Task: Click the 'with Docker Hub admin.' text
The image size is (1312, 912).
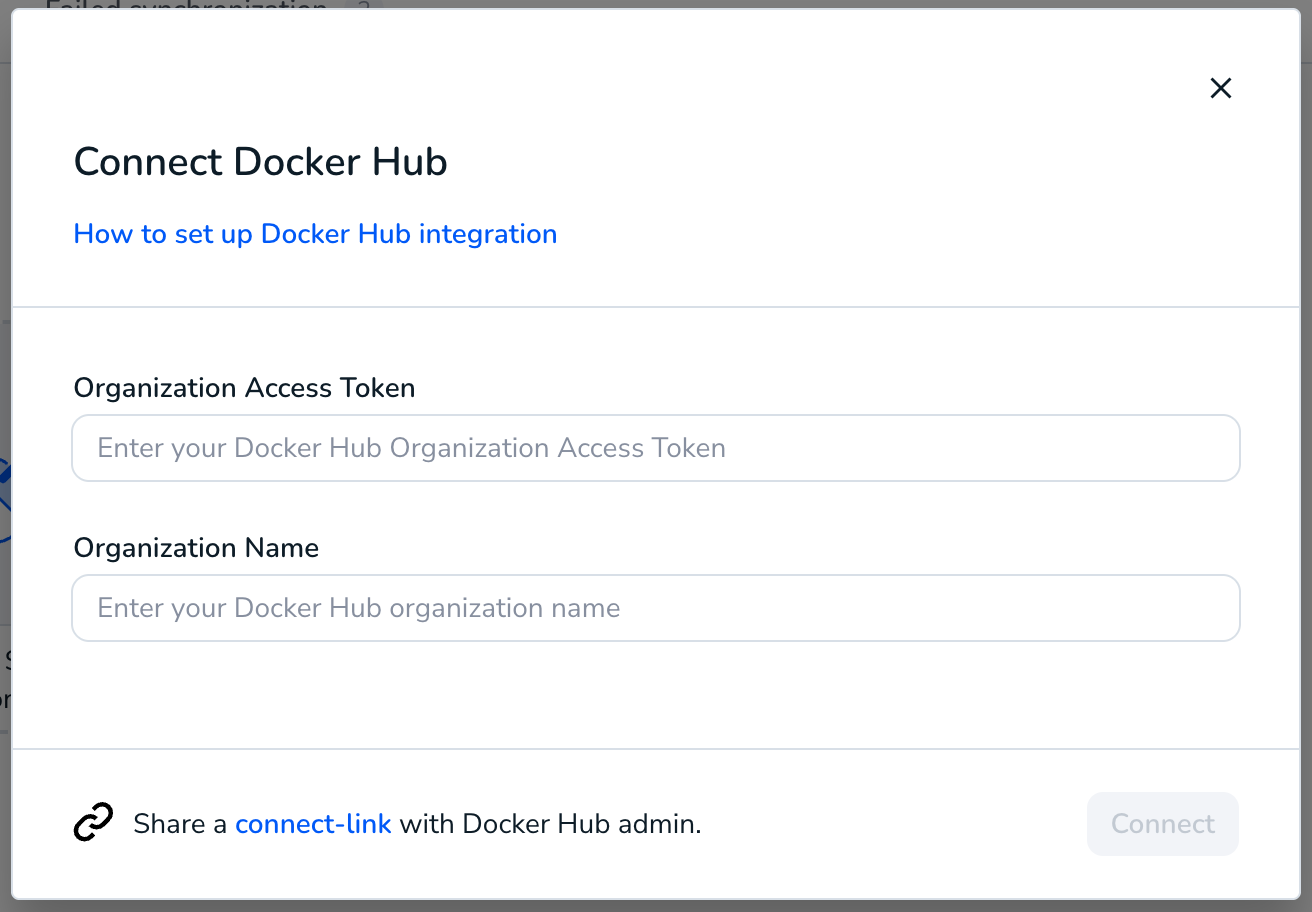Action: point(551,824)
